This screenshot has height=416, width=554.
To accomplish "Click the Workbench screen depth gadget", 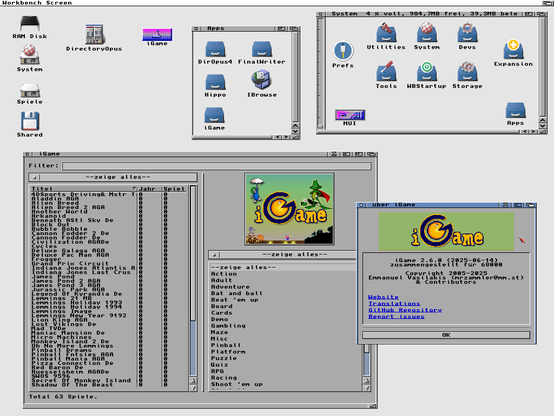I will point(548,3).
